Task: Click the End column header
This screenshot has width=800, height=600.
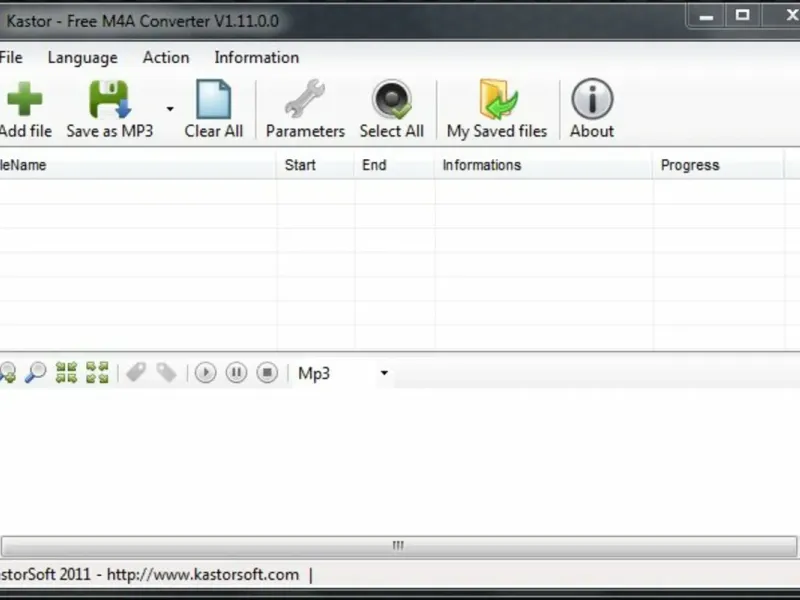Action: (395, 165)
